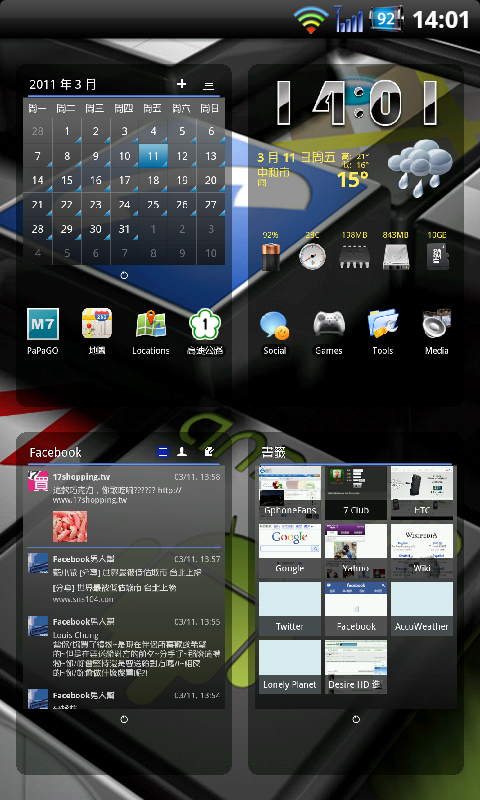Tap the RAM memory chip icon

(354, 257)
